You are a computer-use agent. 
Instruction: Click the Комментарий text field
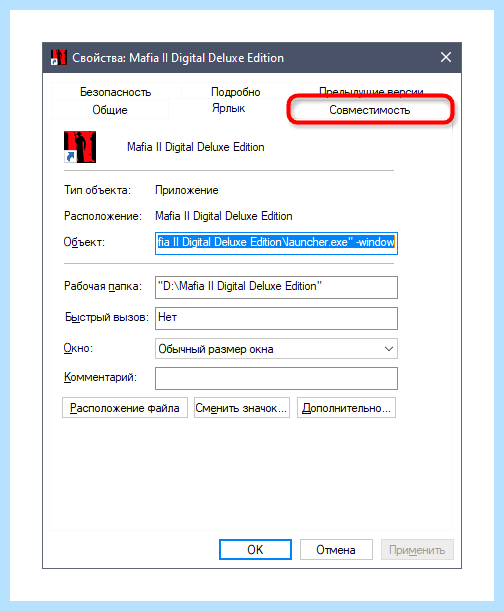[276, 378]
